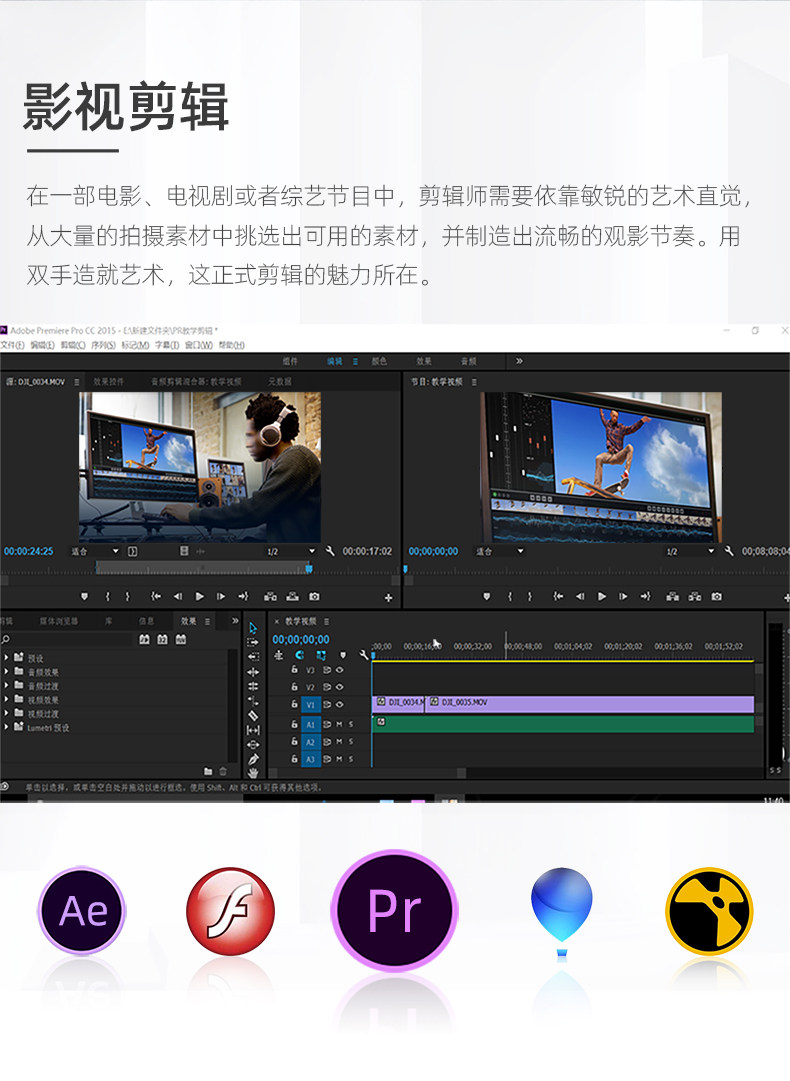Click Mark In in Source monitor
790x1081 pixels.
tap(108, 596)
